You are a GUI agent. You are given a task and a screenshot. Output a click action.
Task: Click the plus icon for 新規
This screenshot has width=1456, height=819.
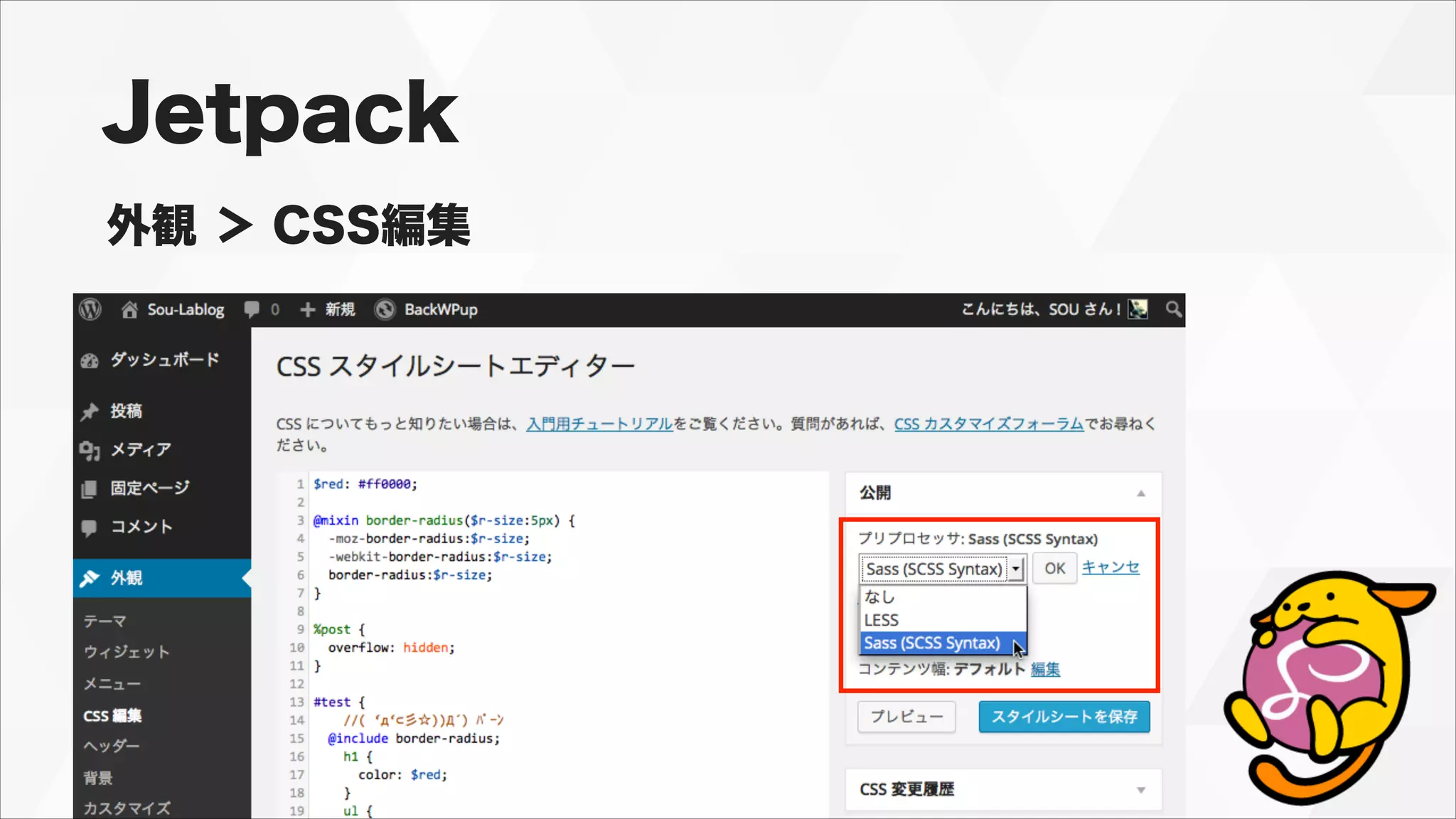pyautogui.click(x=307, y=309)
